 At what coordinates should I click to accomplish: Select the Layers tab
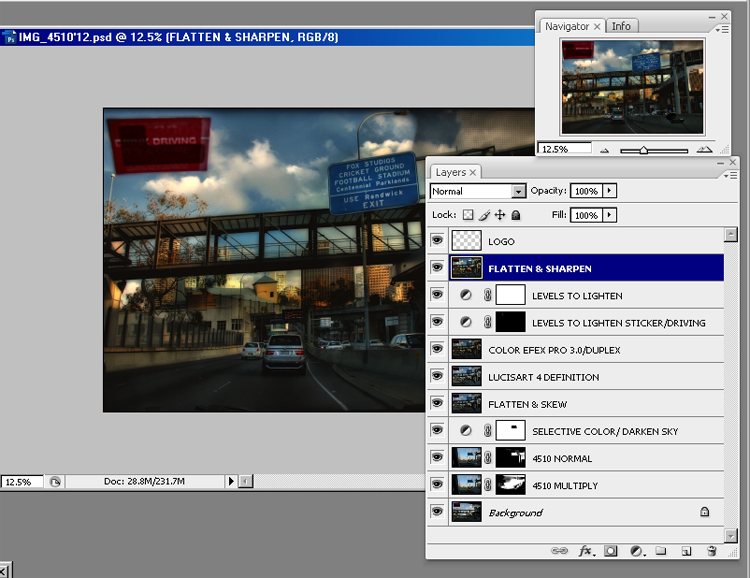click(451, 172)
